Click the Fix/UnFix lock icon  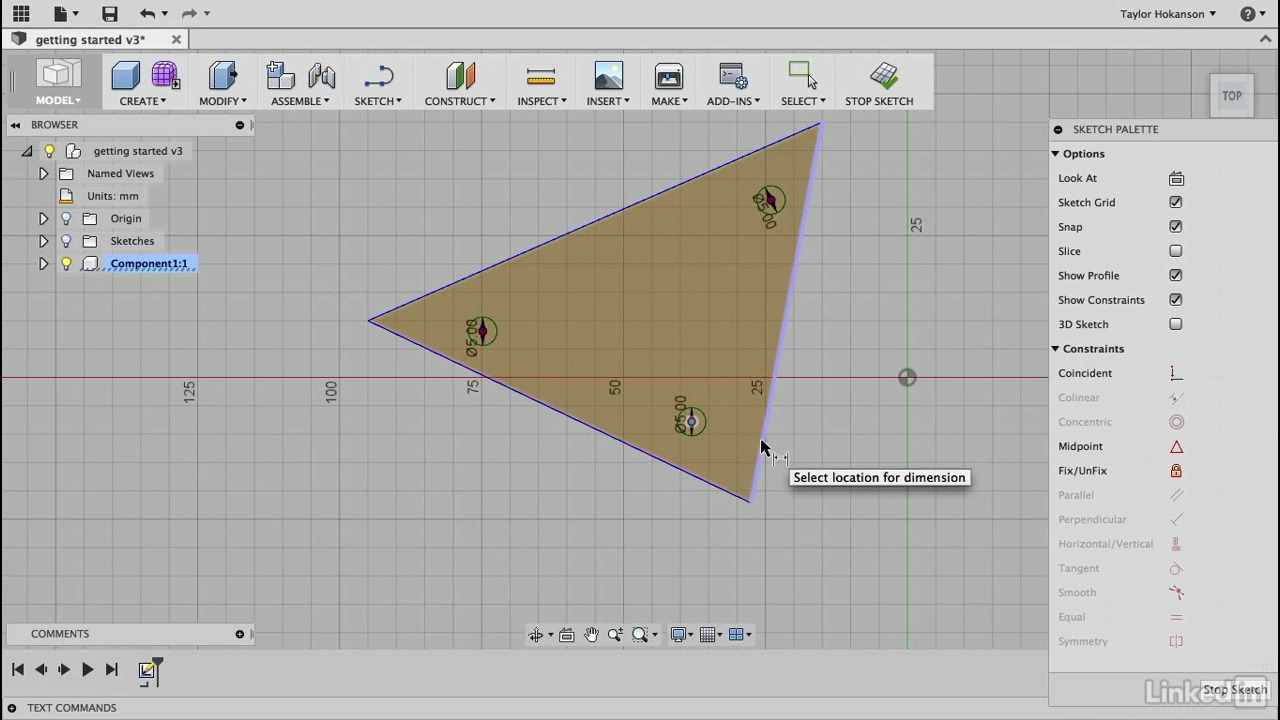[x=1176, y=471]
